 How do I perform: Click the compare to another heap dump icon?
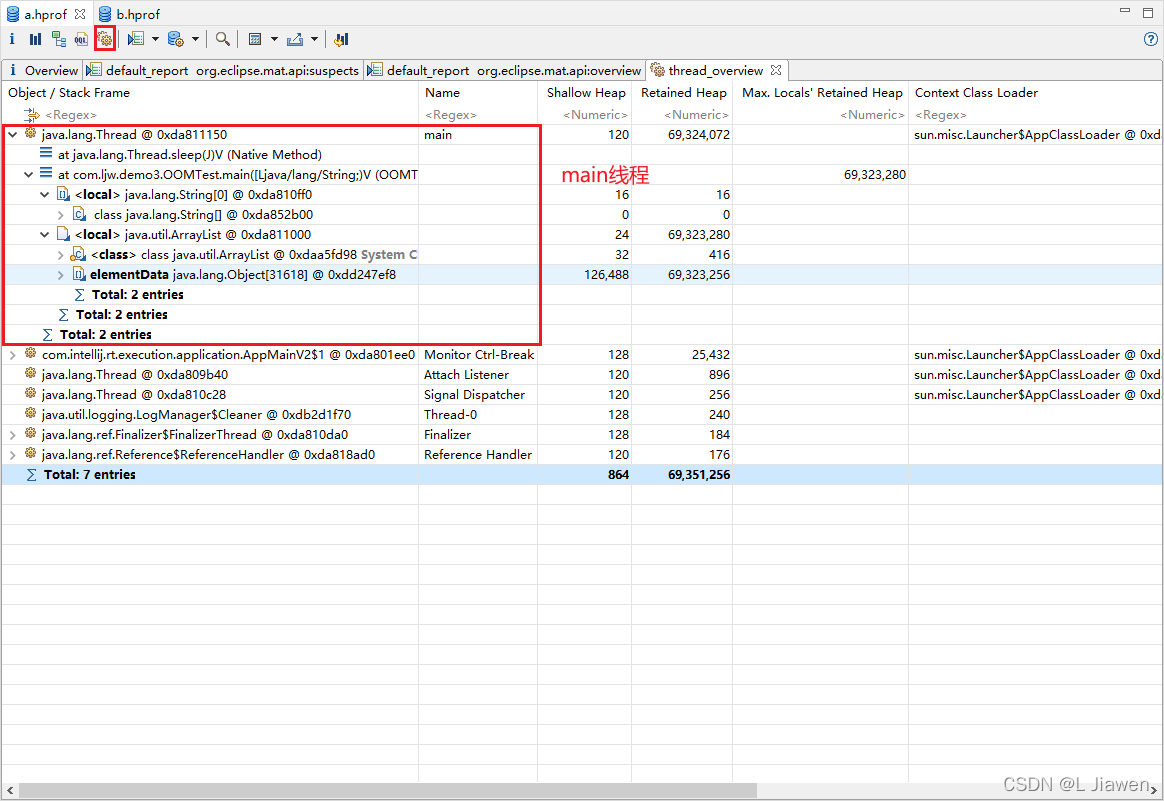click(341, 39)
